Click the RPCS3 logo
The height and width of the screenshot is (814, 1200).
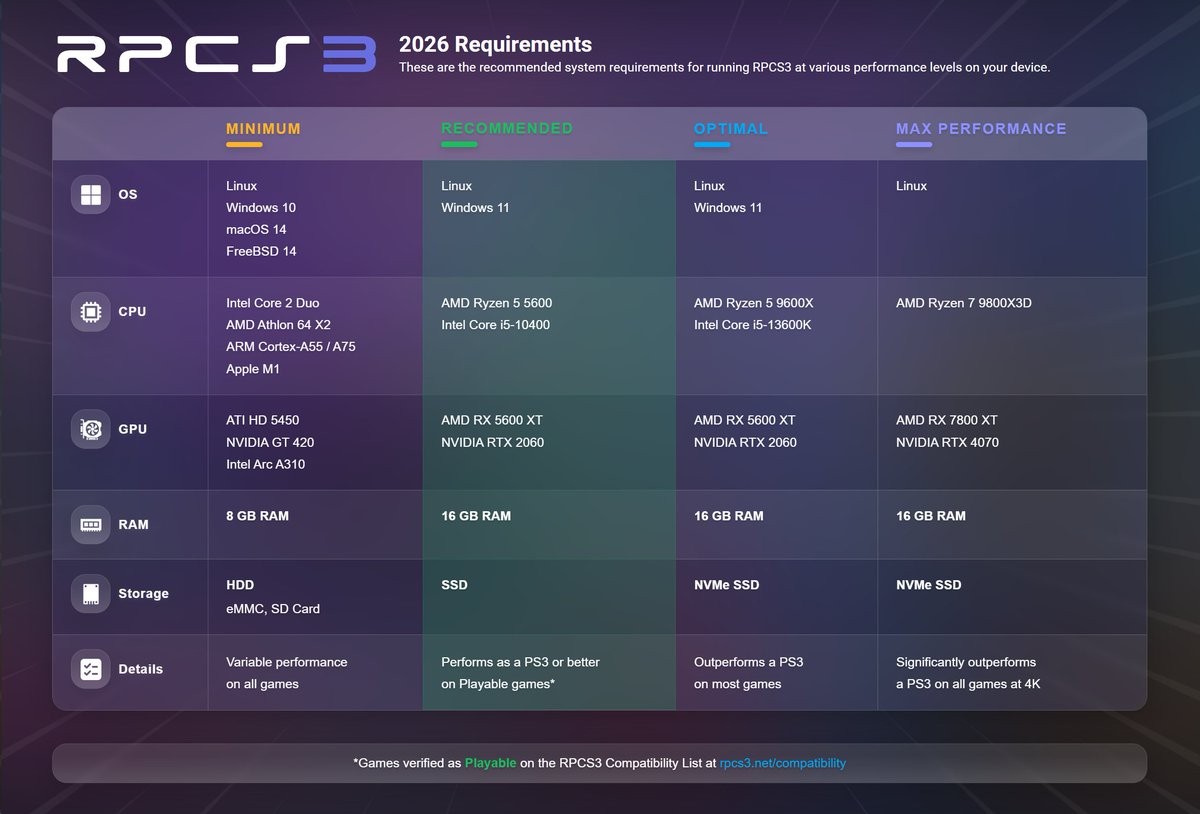pos(216,55)
